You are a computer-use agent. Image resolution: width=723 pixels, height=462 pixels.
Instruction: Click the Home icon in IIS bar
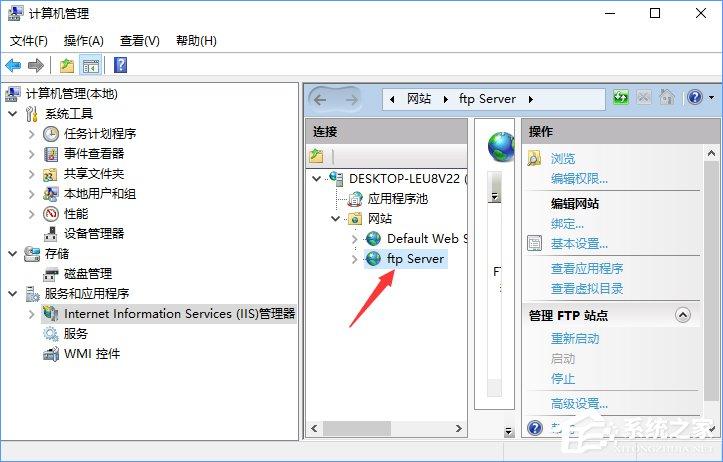click(x=667, y=97)
